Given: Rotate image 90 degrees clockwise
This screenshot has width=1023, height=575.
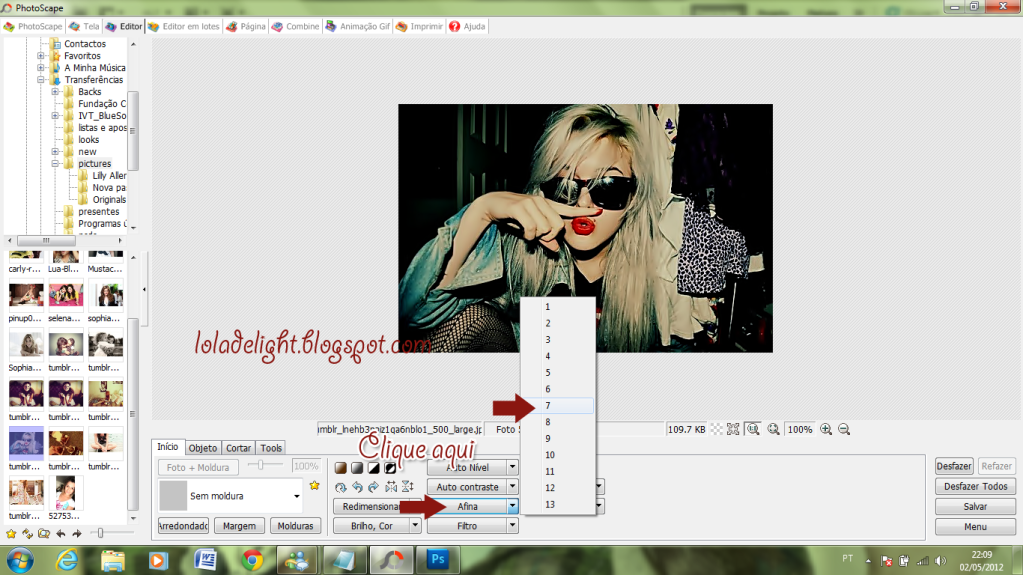Looking at the screenshot, I should point(373,487).
